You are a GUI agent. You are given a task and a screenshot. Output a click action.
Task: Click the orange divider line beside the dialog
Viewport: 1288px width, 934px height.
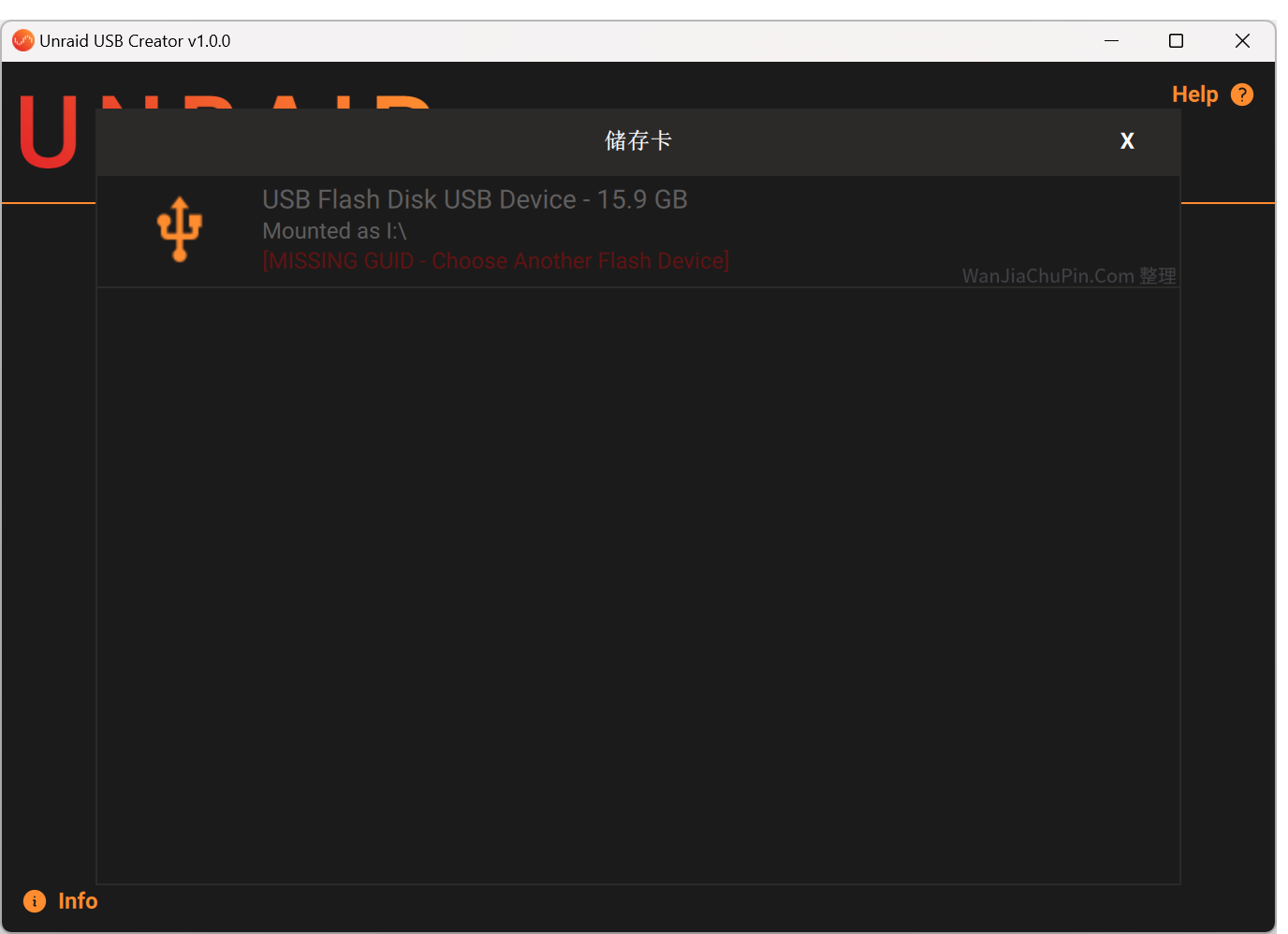[1226, 202]
